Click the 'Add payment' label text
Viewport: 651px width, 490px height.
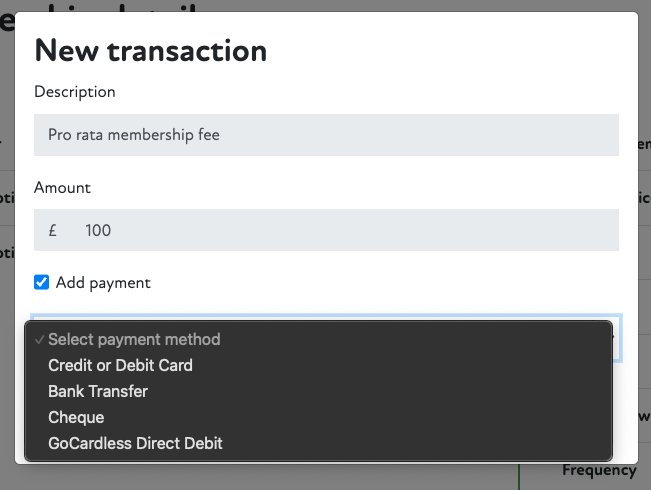click(x=103, y=283)
